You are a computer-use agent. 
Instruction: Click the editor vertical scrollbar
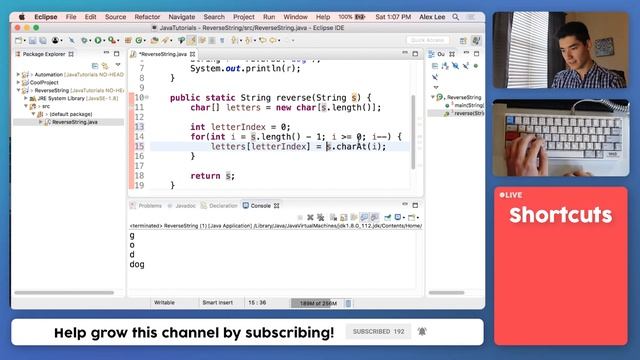click(x=413, y=132)
